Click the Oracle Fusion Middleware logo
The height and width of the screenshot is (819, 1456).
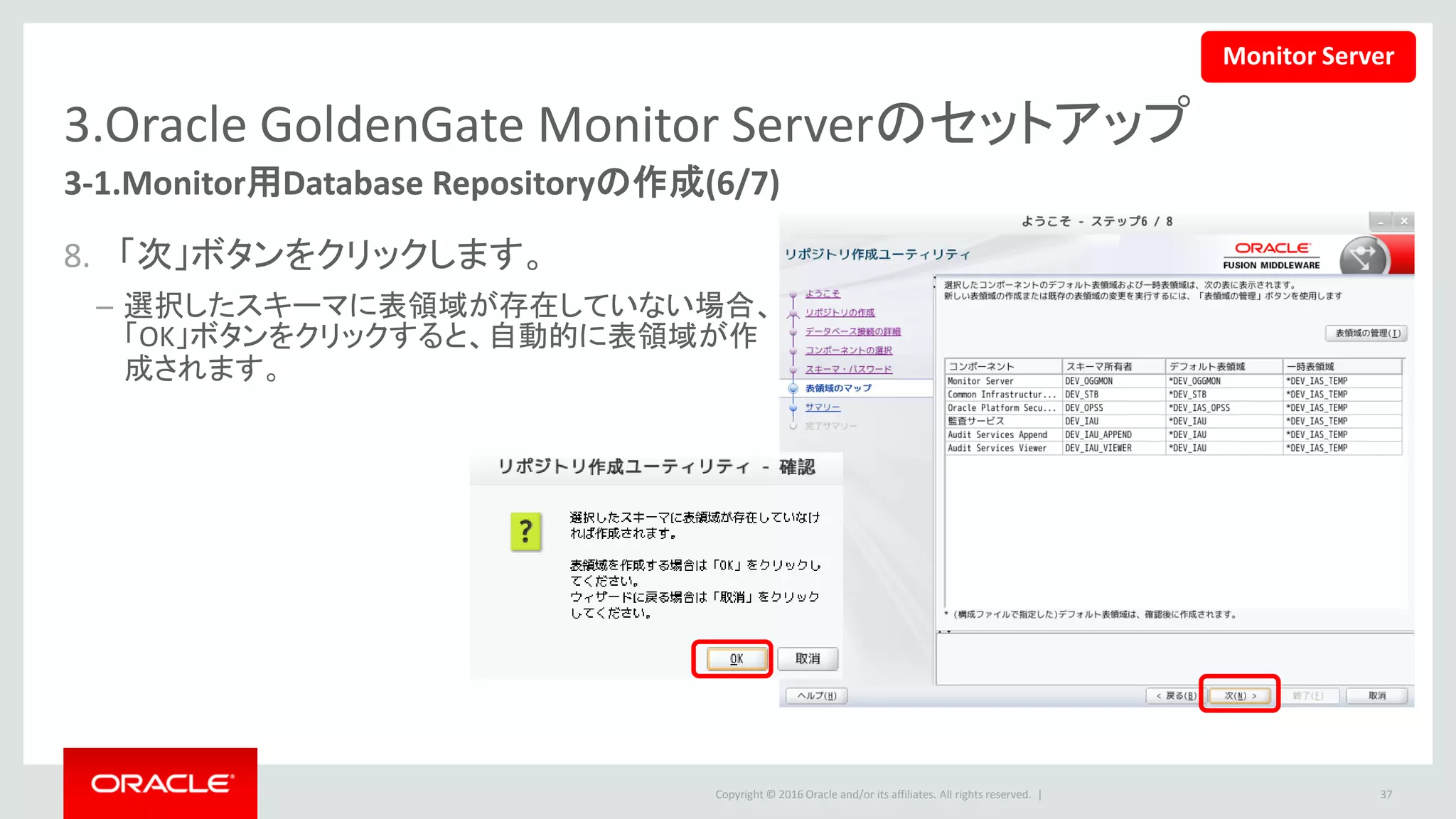[x=1272, y=255]
